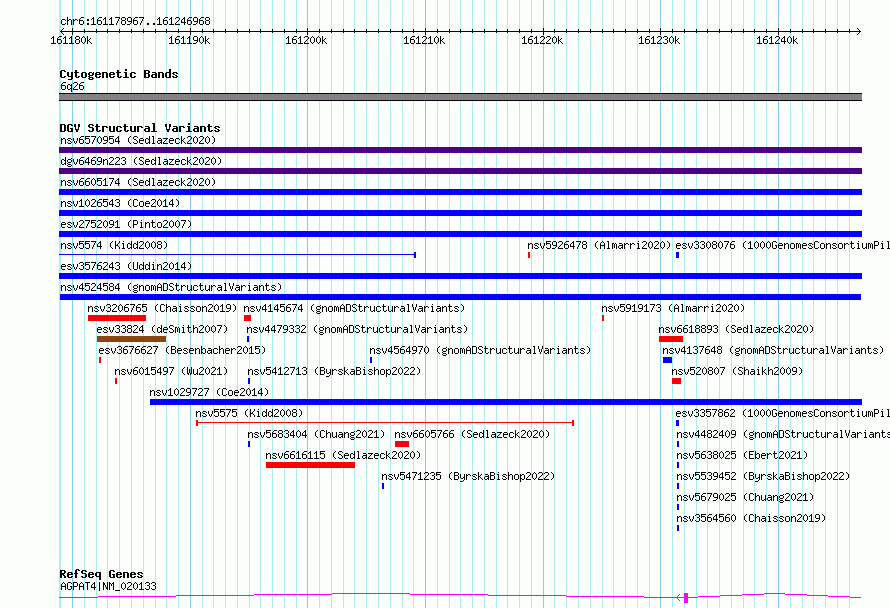Click the 161210k ruler tick label
This screenshot has height=608, width=890.
coord(424,40)
